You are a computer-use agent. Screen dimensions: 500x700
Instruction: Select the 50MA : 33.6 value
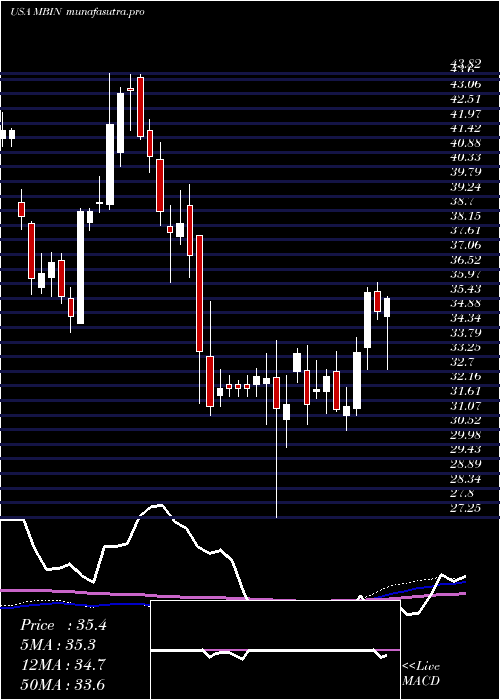click(x=63, y=684)
